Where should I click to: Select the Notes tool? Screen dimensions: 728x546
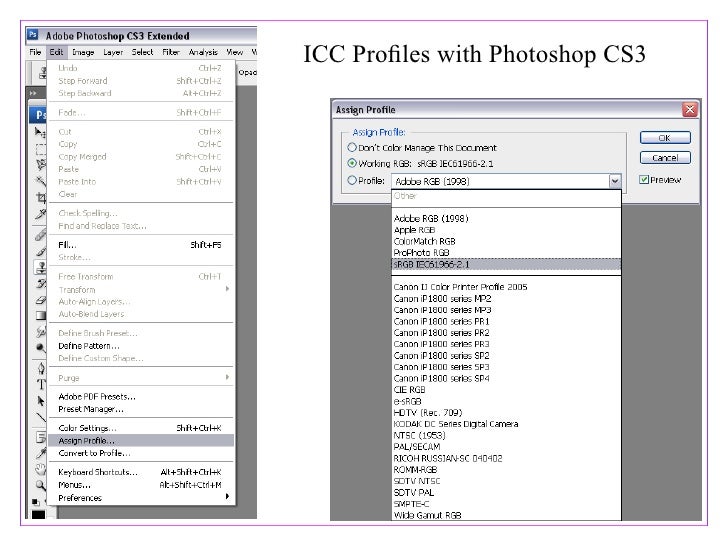pos(40,437)
